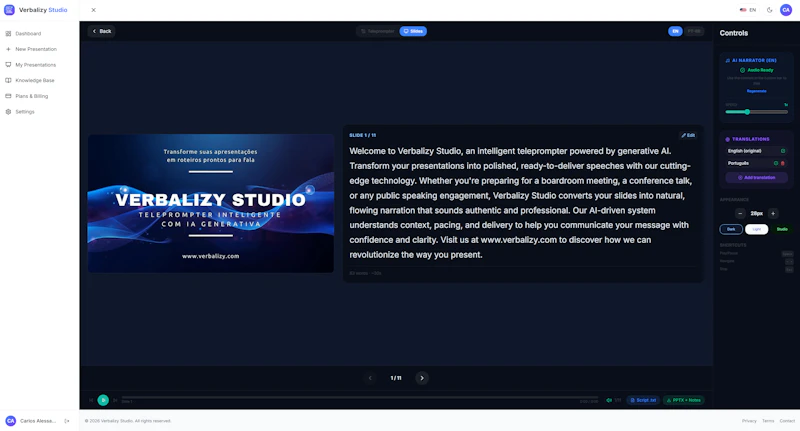
Task: Increase font size with plus button
Action: (x=773, y=214)
